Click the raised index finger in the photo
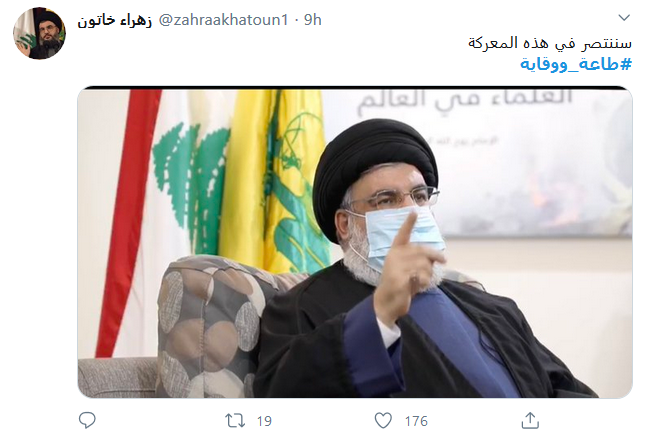This screenshot has height=438, width=645. tap(407, 230)
